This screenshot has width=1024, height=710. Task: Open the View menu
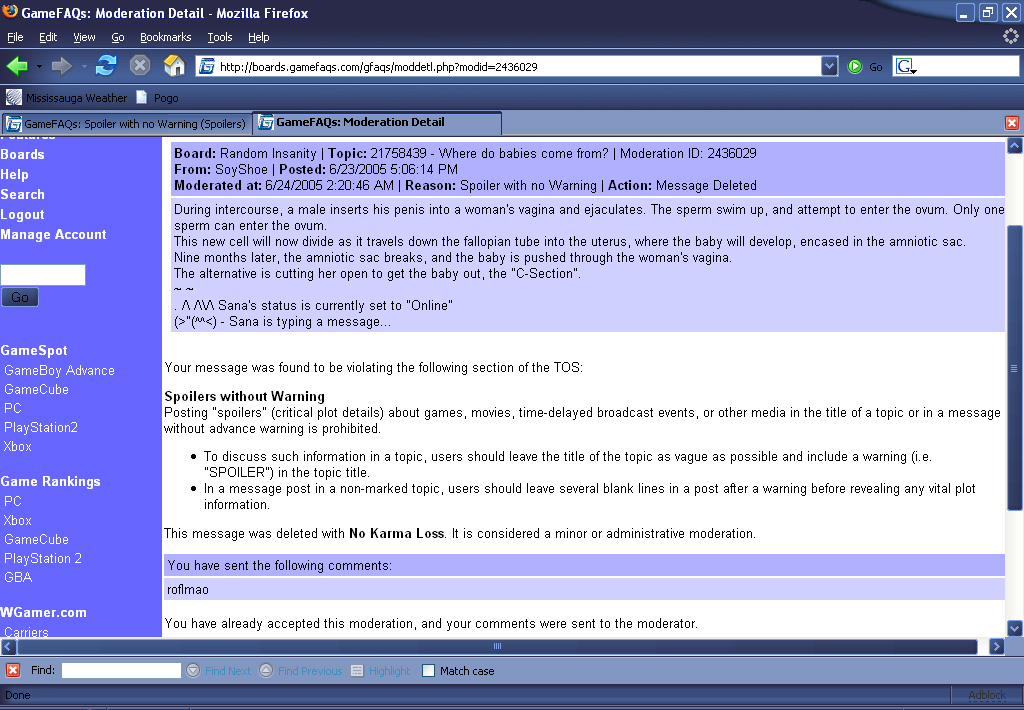point(84,37)
